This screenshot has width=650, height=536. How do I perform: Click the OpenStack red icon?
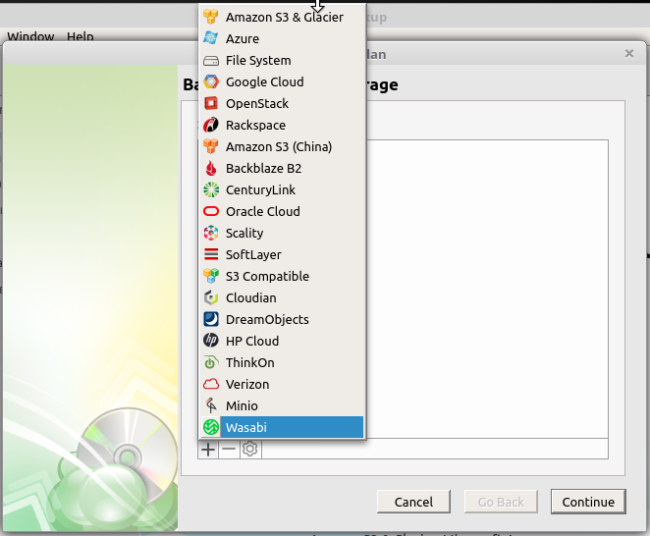coord(210,104)
